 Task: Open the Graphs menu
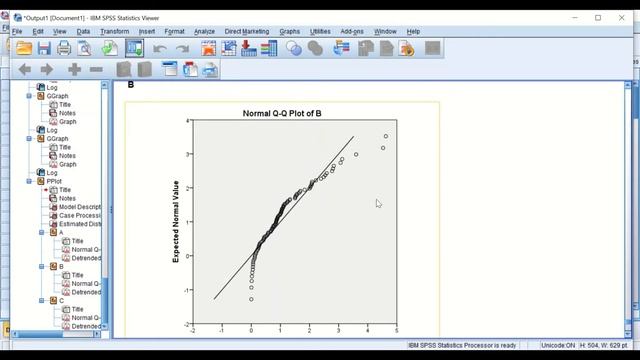(289, 31)
